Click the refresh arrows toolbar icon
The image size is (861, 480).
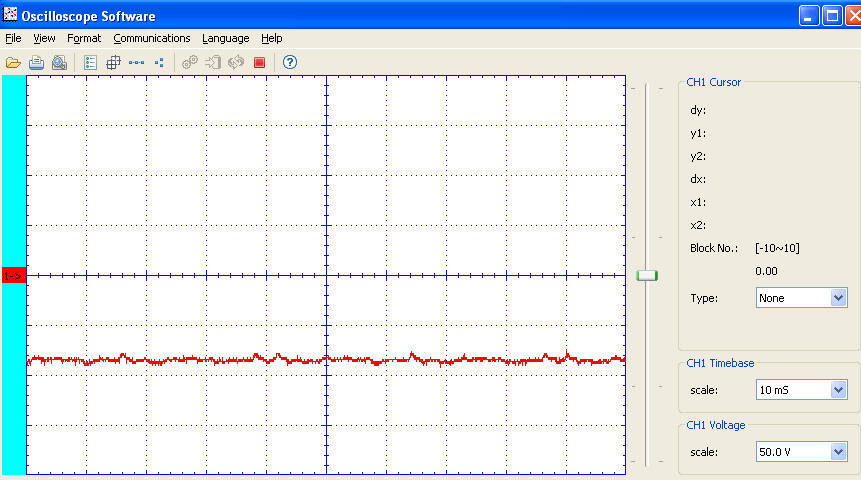[236, 62]
